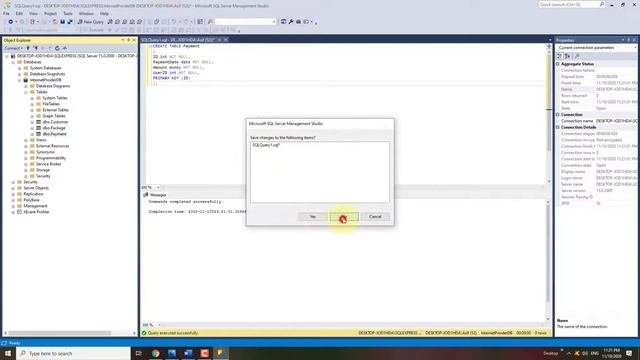The height and width of the screenshot is (360, 640).
Task: Click Yes in the save changes dialog
Action: [x=313, y=217]
